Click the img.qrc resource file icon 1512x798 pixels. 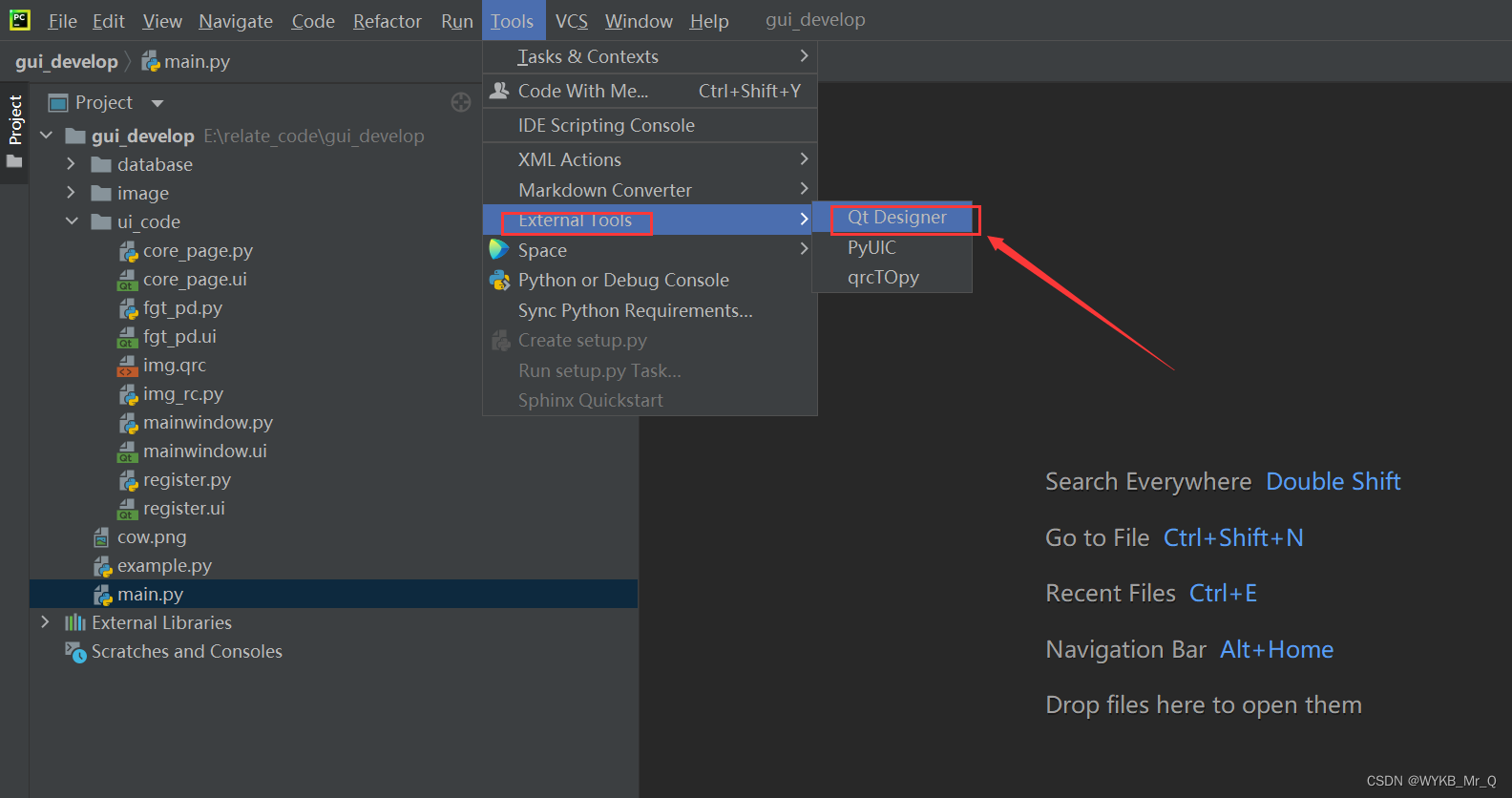point(128,366)
